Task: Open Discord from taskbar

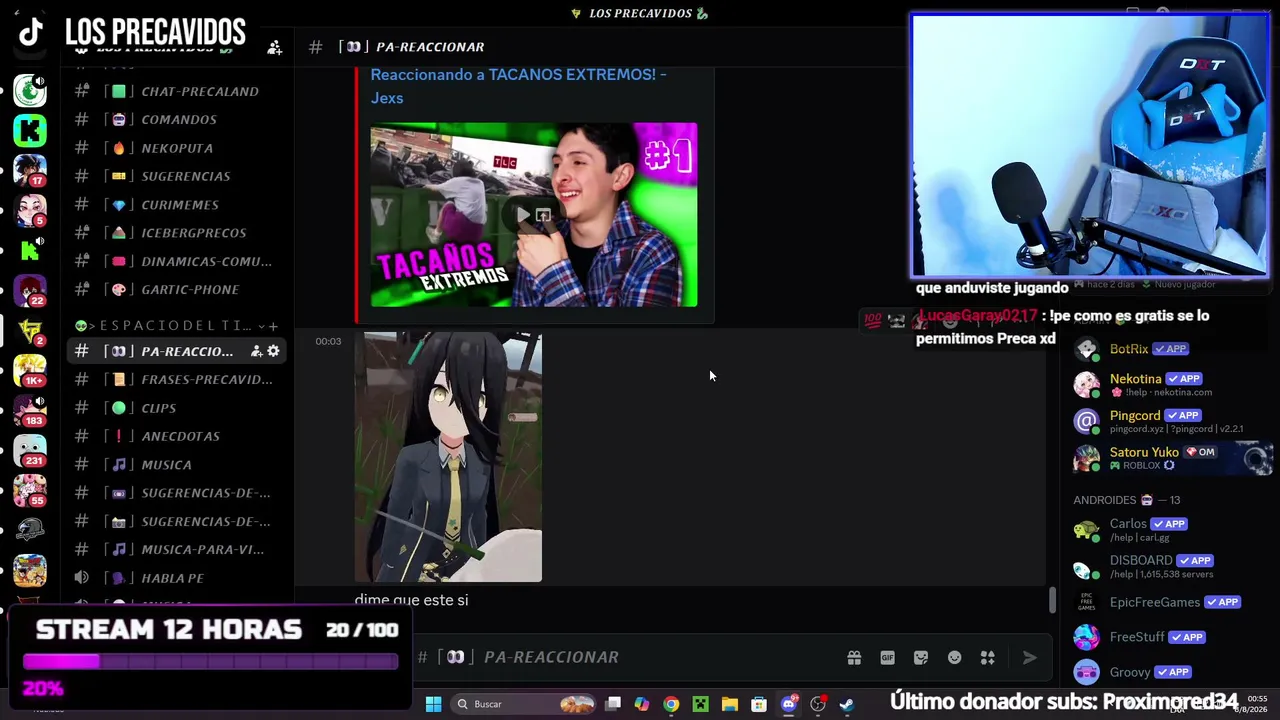Action: [789, 704]
